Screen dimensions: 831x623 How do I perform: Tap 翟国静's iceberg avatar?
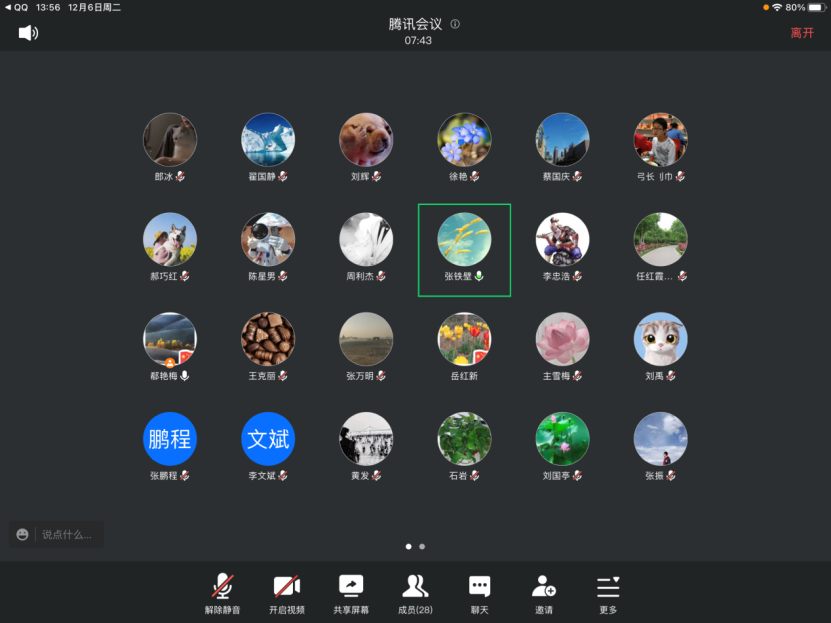click(x=268, y=139)
